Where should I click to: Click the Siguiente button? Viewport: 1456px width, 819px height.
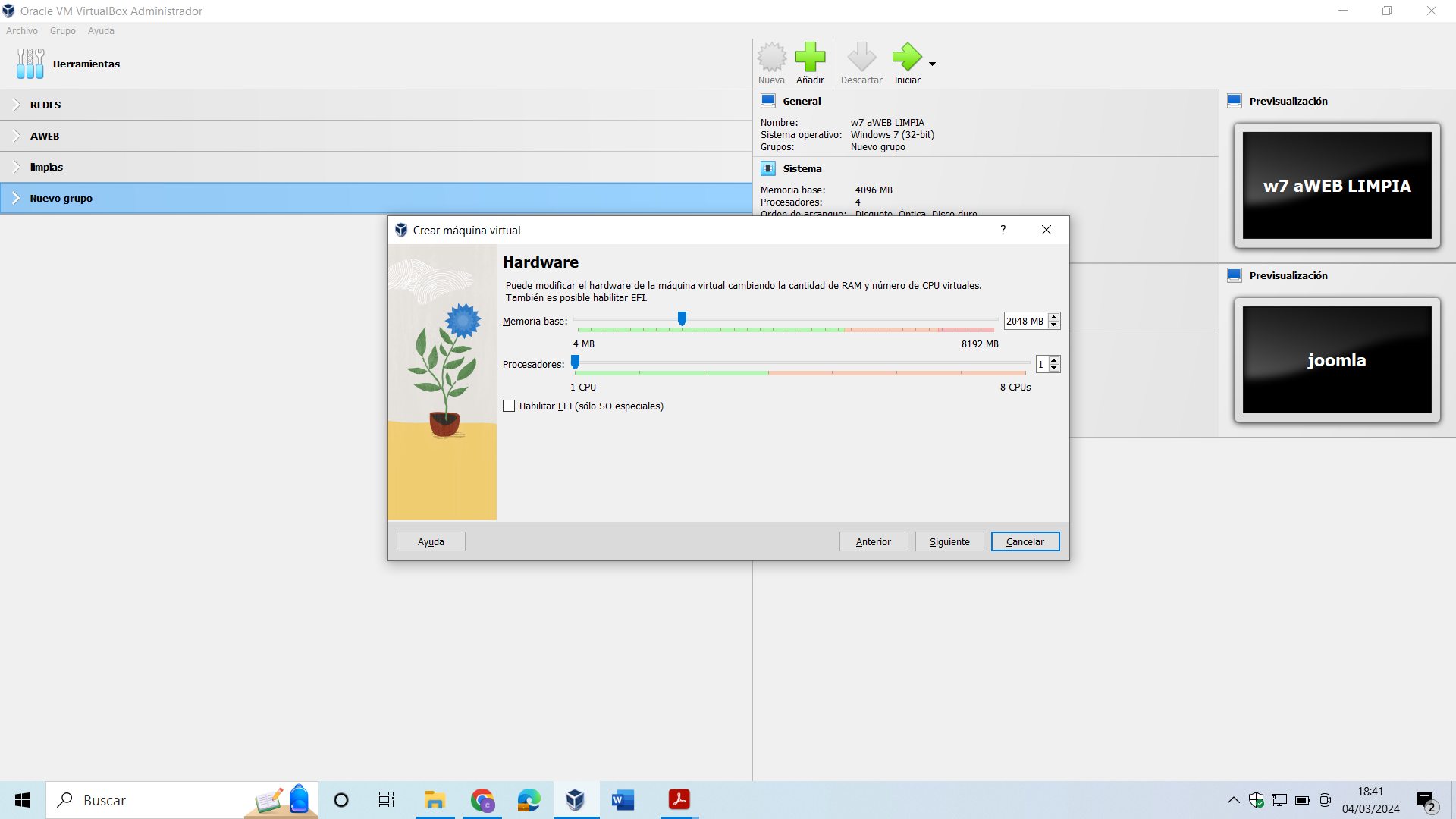click(x=949, y=541)
